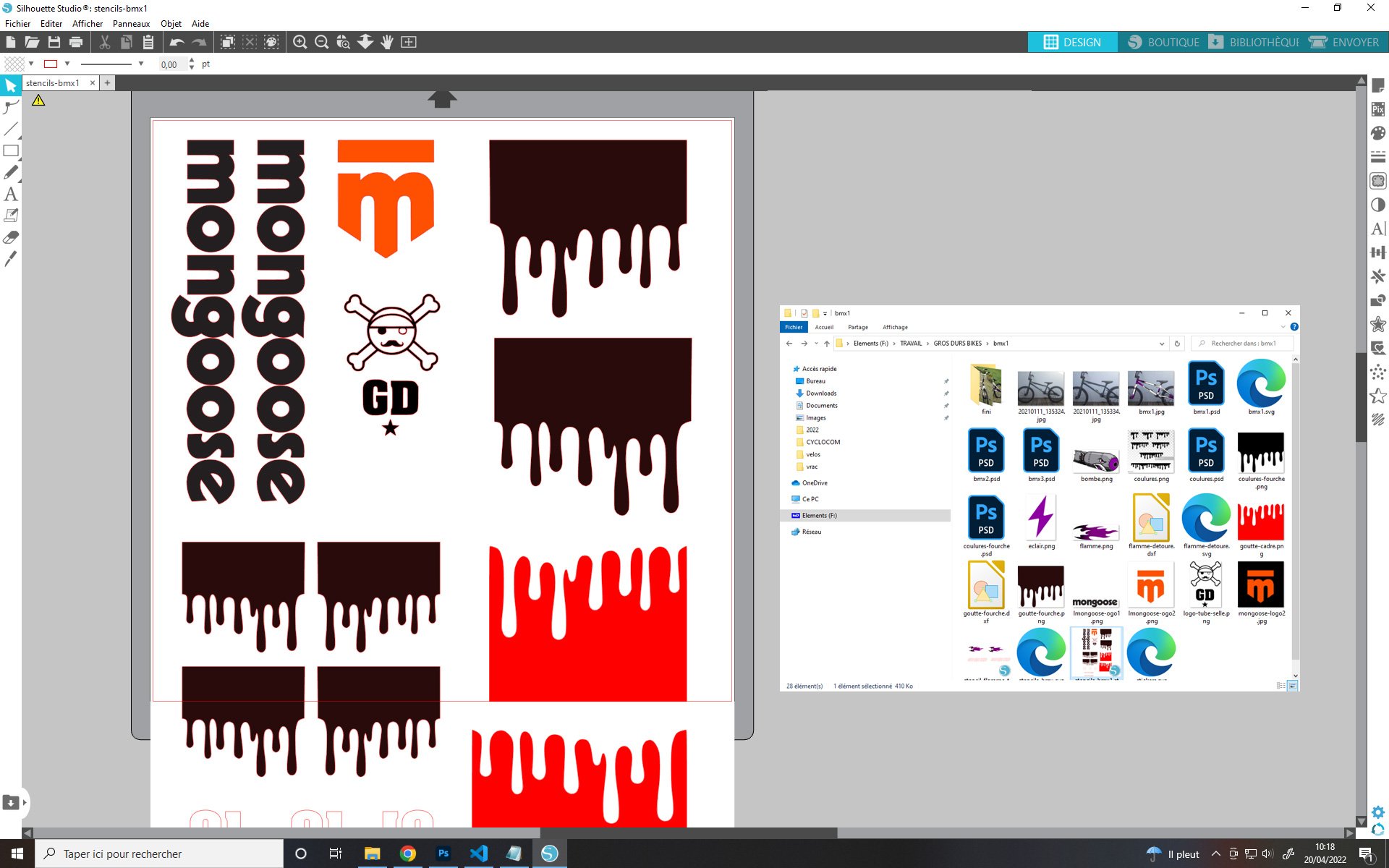Open the Affichage tab in Explorer
This screenshot has width=1389, height=868.
point(895,327)
